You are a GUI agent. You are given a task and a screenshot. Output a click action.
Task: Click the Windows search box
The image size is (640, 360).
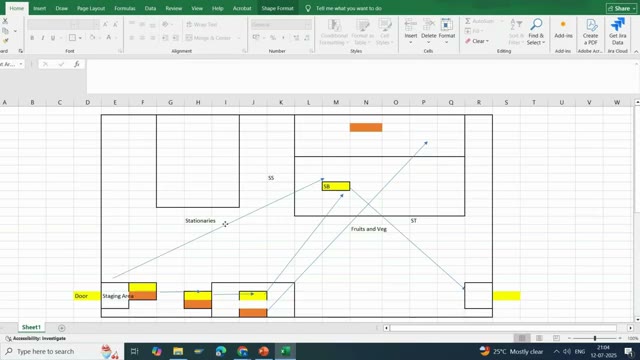[61, 351]
